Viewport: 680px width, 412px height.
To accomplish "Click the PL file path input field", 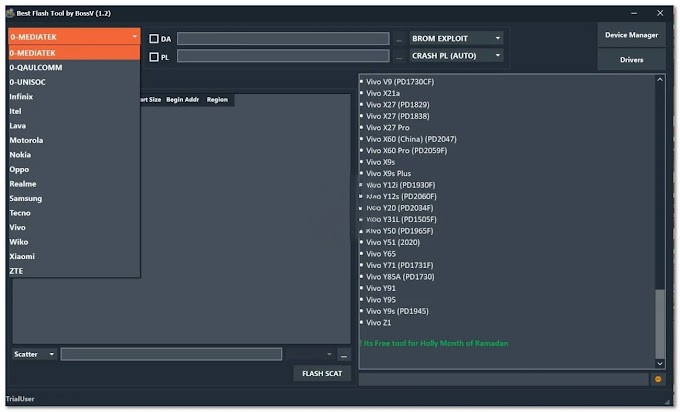I will point(283,56).
